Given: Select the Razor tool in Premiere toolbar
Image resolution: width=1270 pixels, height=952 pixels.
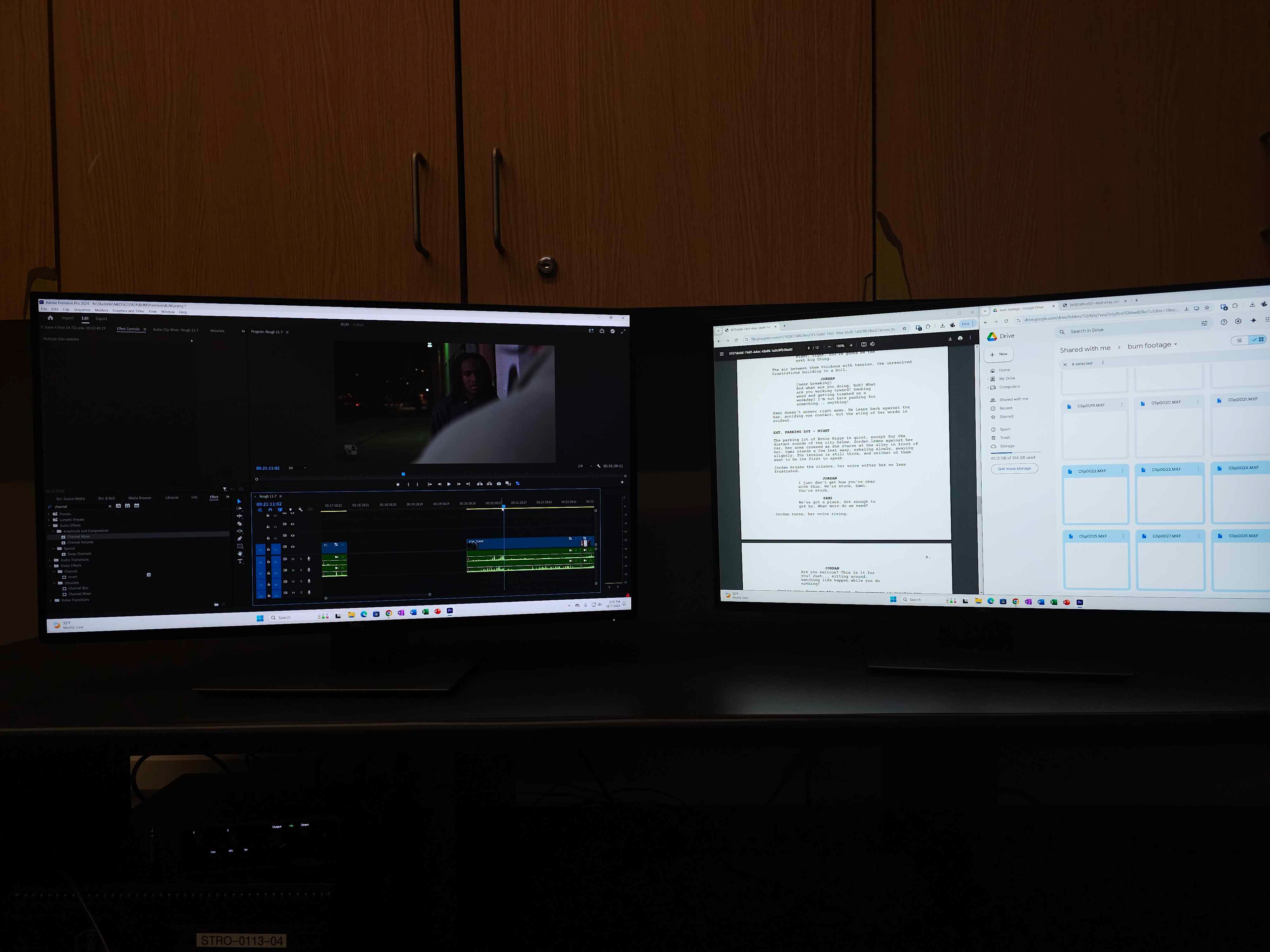Looking at the screenshot, I should click(239, 524).
